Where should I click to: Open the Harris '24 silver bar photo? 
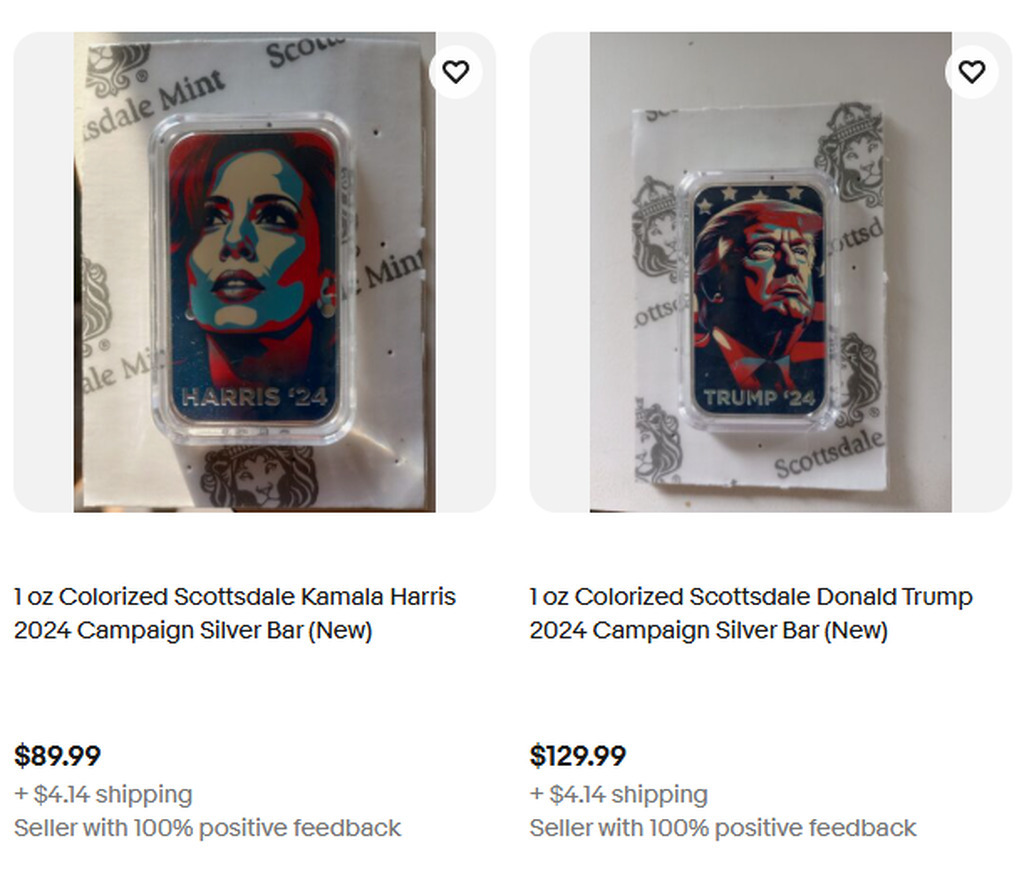(x=254, y=272)
